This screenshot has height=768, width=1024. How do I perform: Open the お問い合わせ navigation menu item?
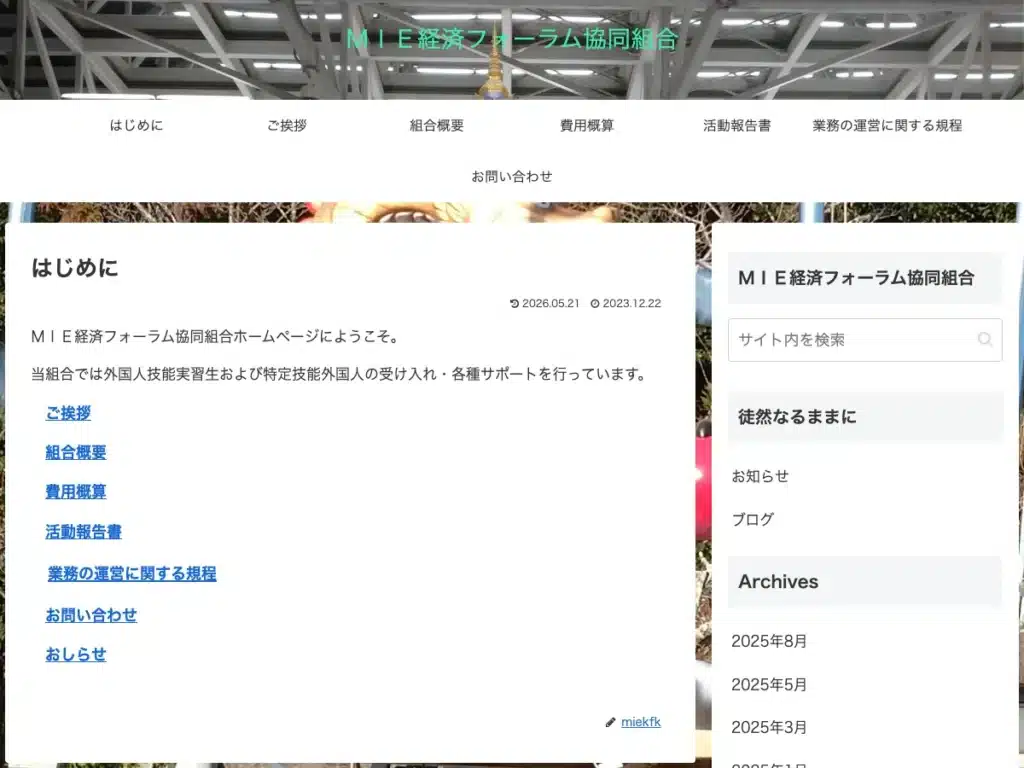coord(512,176)
